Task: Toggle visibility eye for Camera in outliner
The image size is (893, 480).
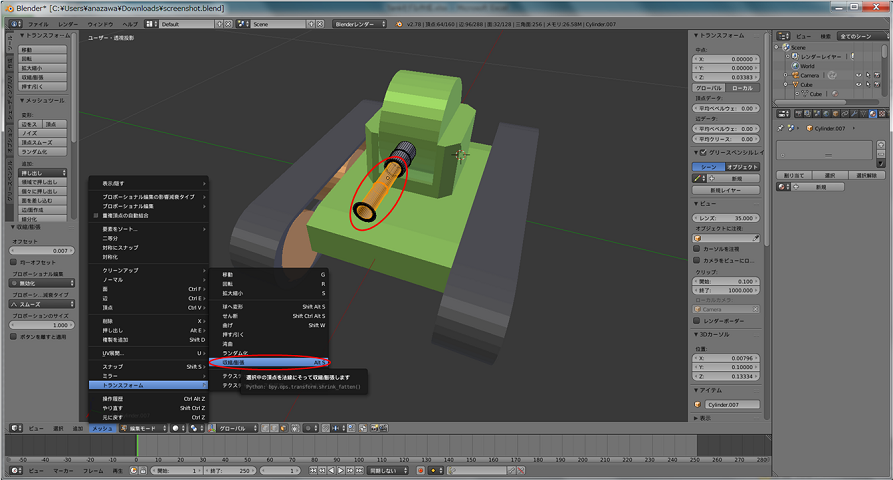Action: pyautogui.click(x=857, y=75)
